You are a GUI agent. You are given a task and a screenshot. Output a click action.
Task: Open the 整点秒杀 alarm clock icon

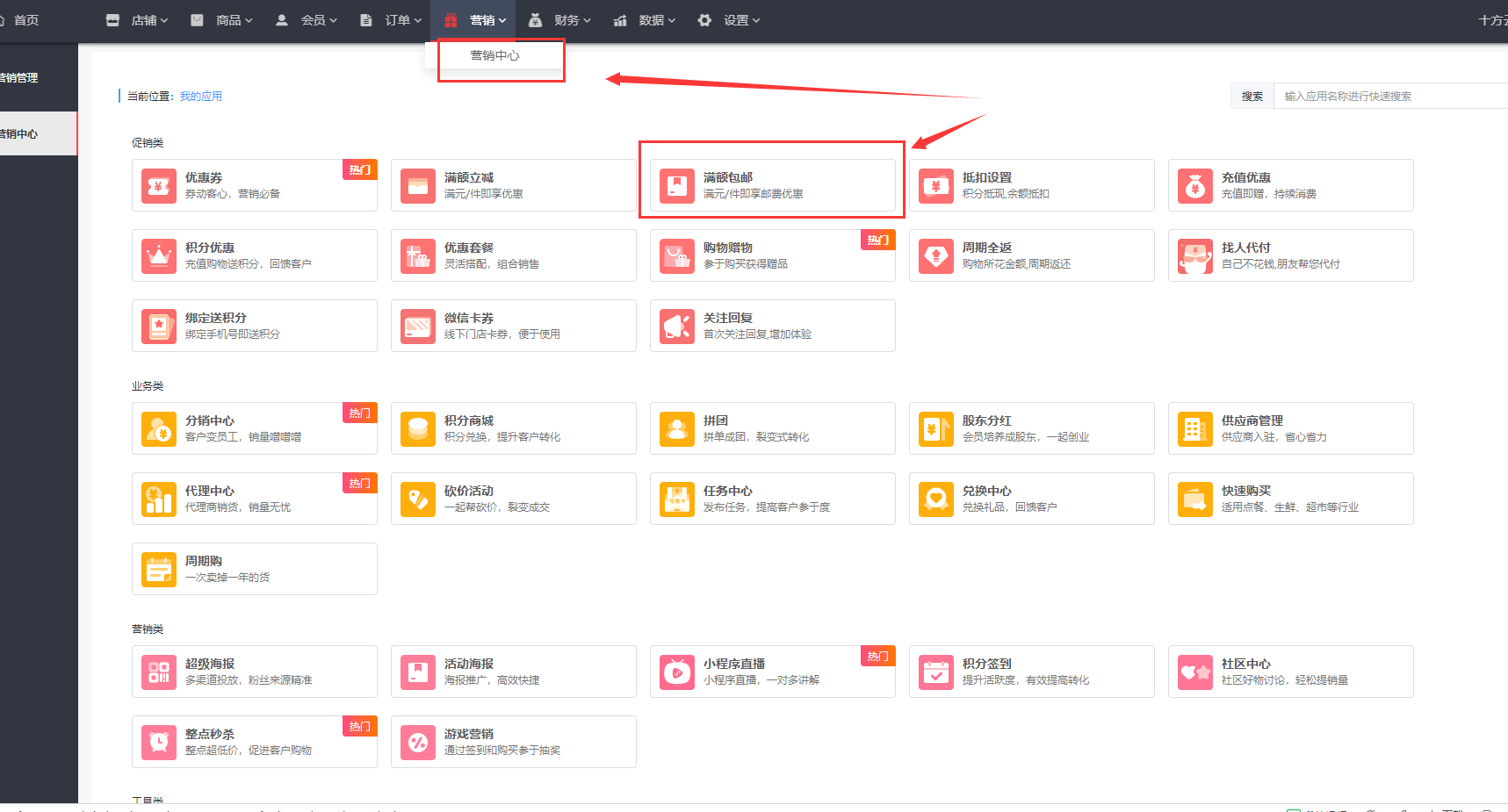pos(159,742)
